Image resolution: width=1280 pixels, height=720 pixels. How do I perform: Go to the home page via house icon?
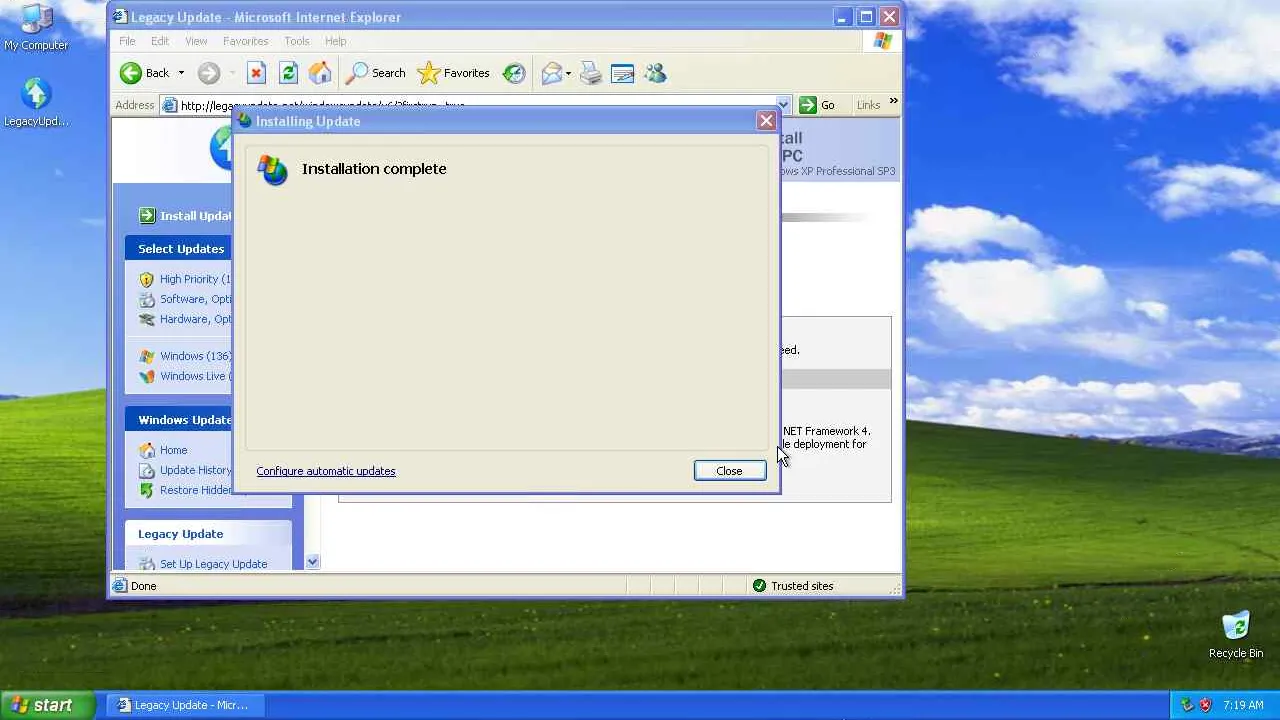[x=320, y=73]
